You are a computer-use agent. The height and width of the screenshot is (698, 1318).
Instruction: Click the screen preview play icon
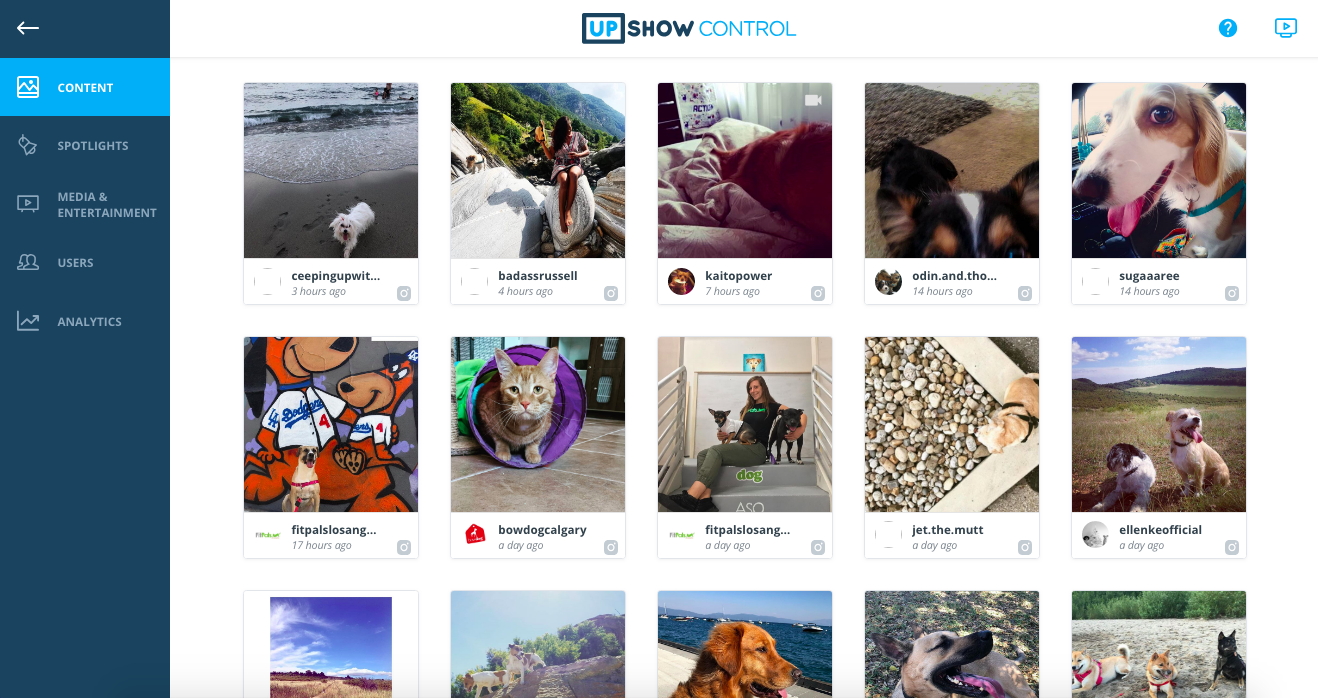[x=1286, y=28]
